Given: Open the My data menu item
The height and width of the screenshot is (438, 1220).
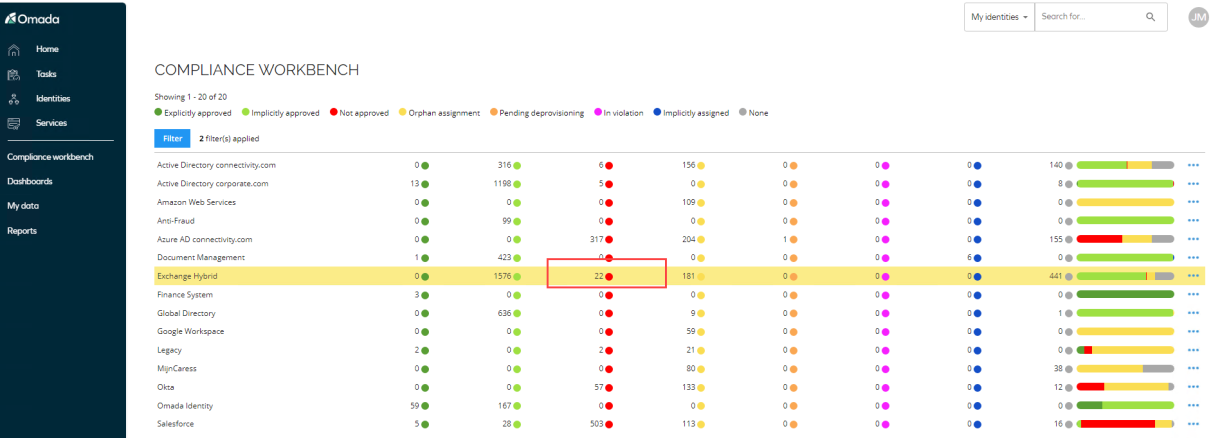Looking at the screenshot, I should [x=23, y=206].
